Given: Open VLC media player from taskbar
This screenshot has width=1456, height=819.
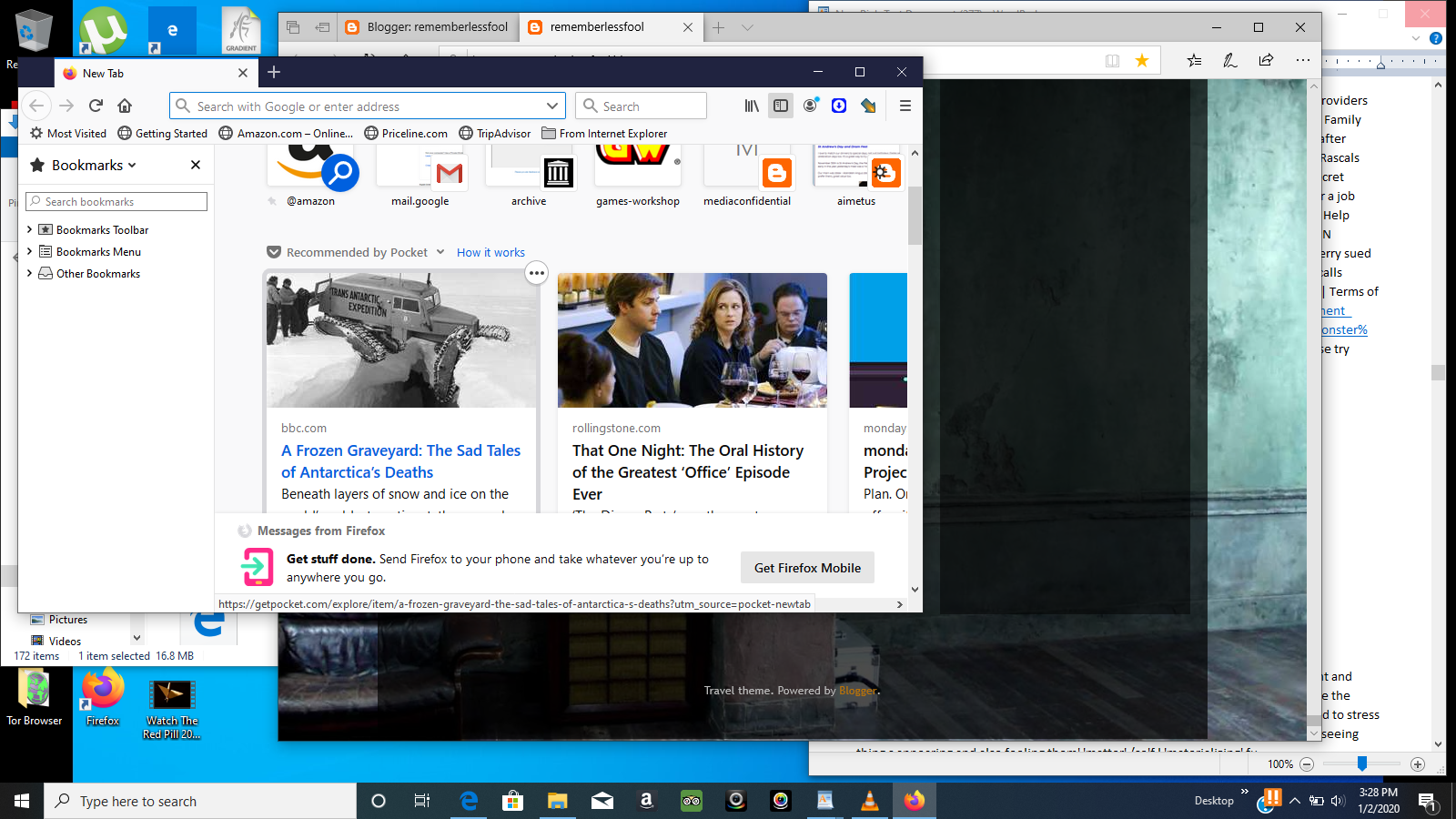Looking at the screenshot, I should coord(869,801).
